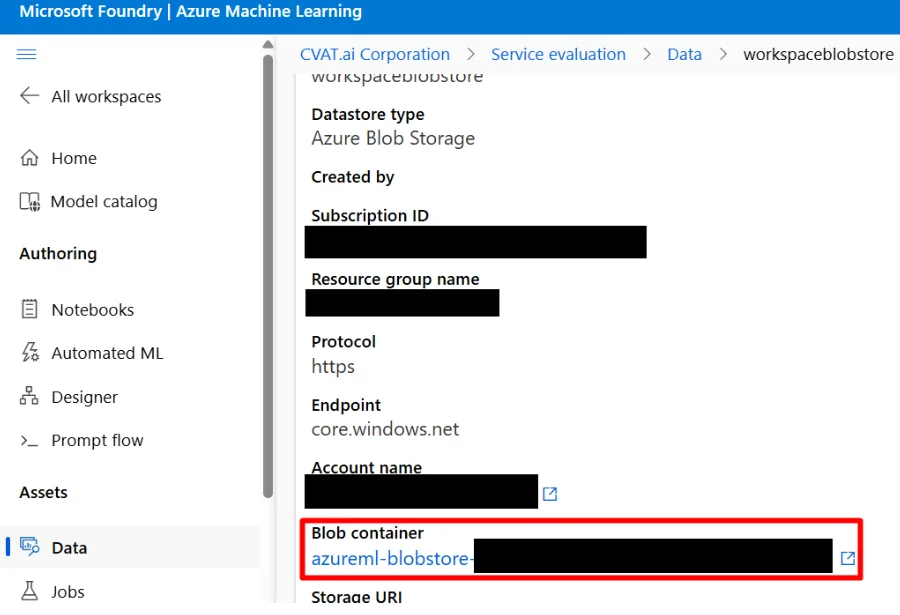Click the core.windows.net endpoint value
Viewport: 900px width, 615px height.
click(x=385, y=429)
